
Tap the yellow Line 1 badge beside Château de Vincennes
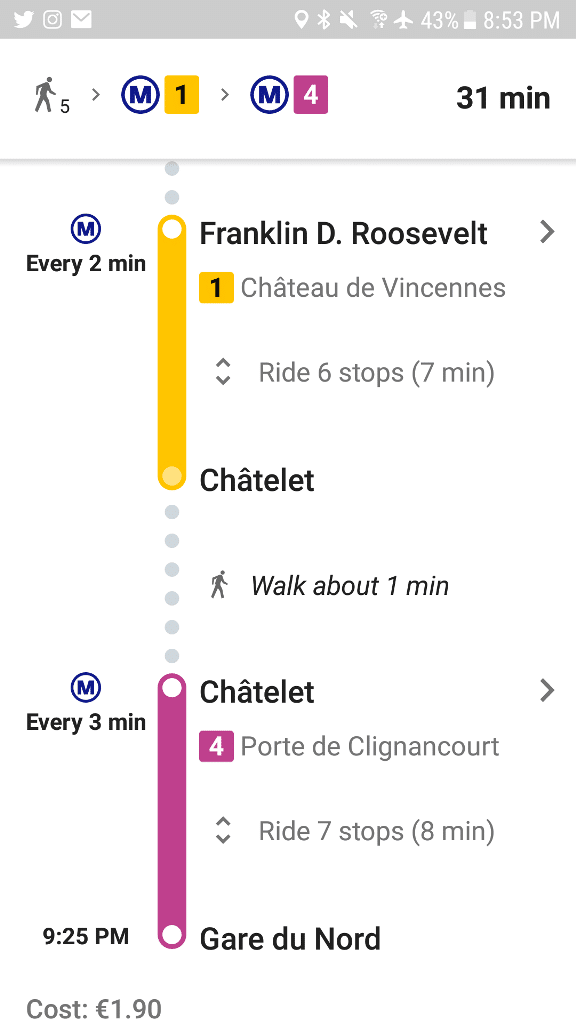click(x=216, y=287)
